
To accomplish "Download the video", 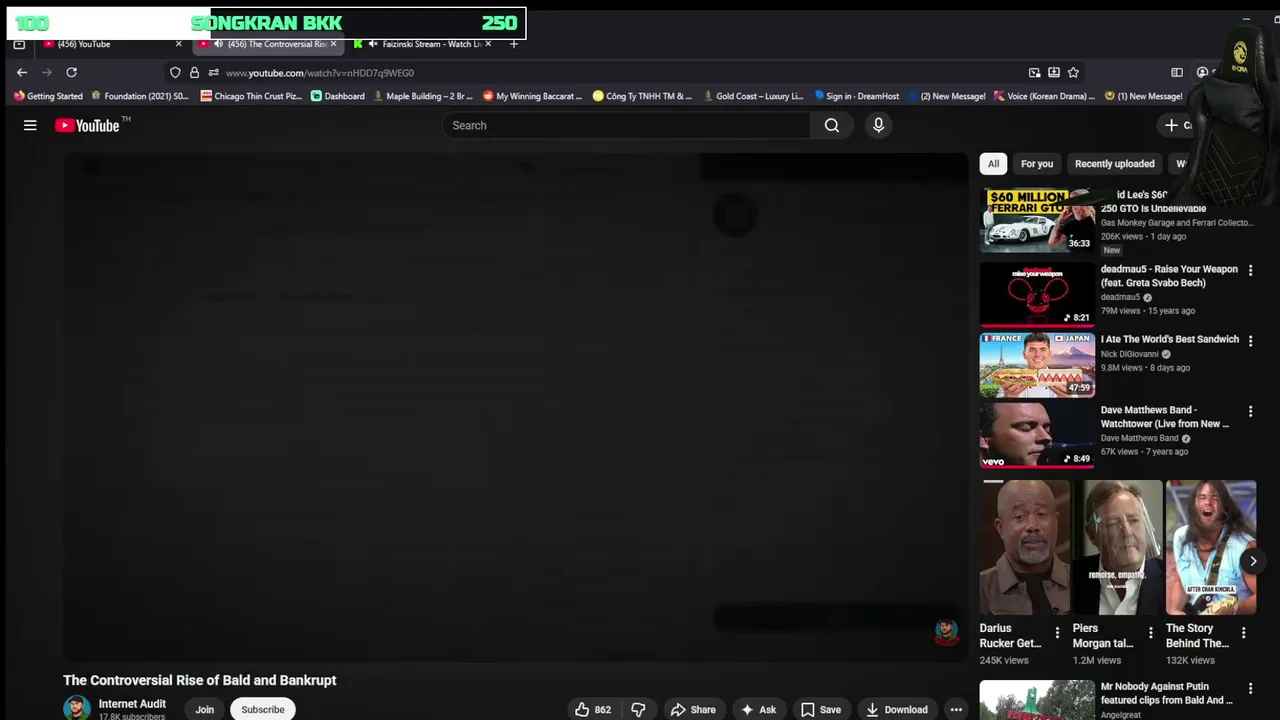I will tap(897, 709).
